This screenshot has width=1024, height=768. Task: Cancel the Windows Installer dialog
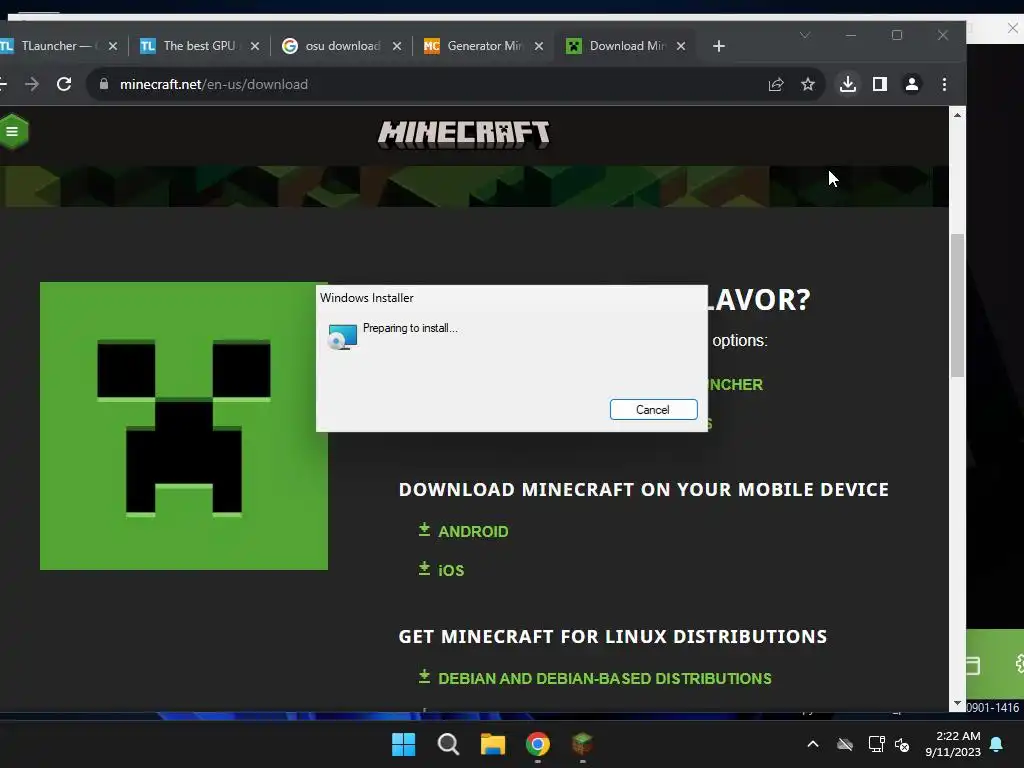(x=653, y=409)
